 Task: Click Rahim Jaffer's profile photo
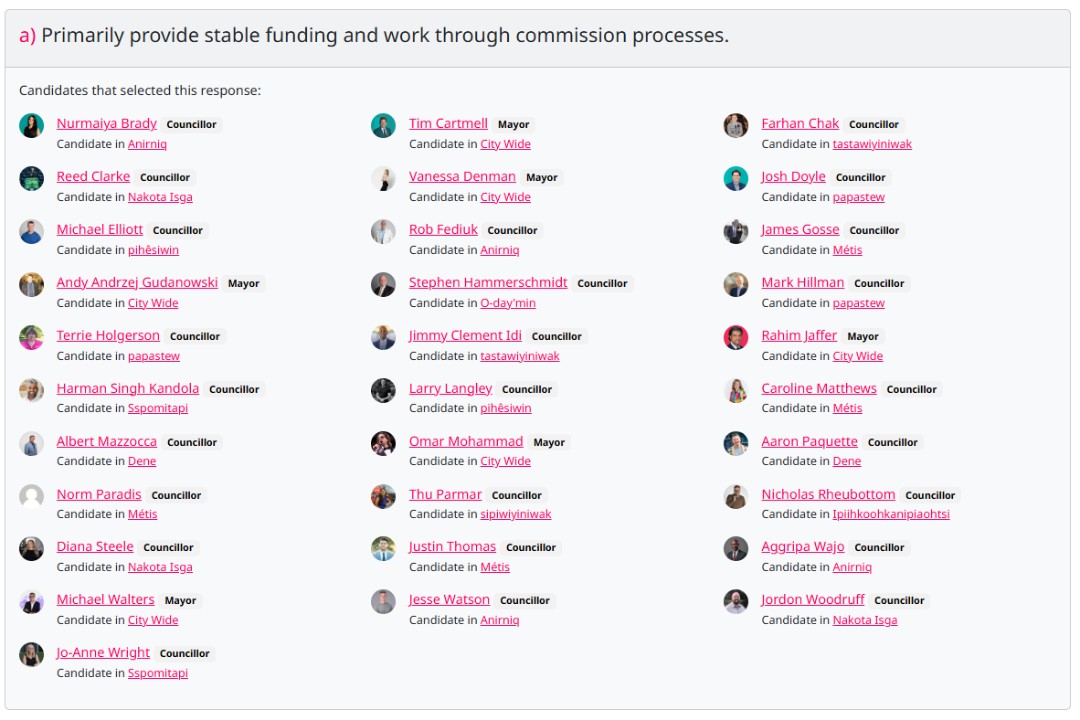point(736,337)
